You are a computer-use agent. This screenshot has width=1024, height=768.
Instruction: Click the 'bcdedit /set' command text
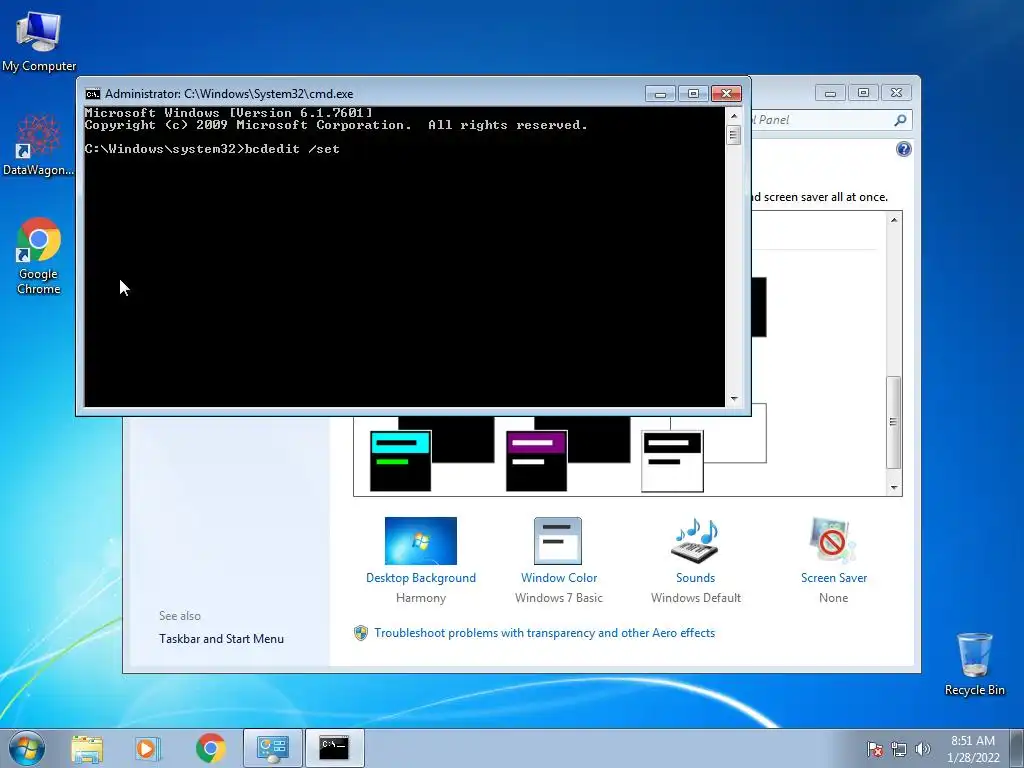(292, 149)
